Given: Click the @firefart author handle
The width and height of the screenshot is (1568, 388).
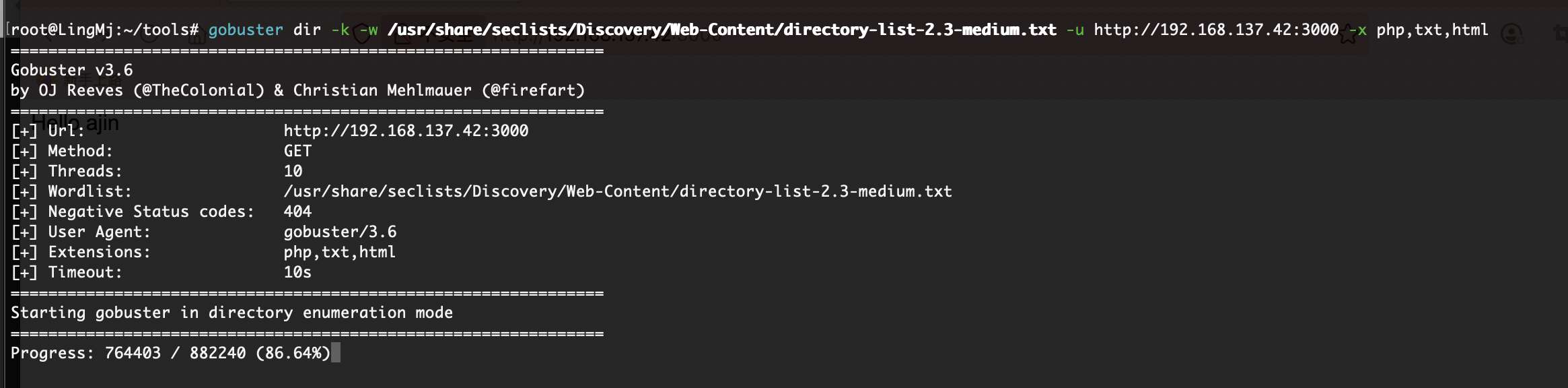Looking at the screenshot, I should tap(533, 90).
